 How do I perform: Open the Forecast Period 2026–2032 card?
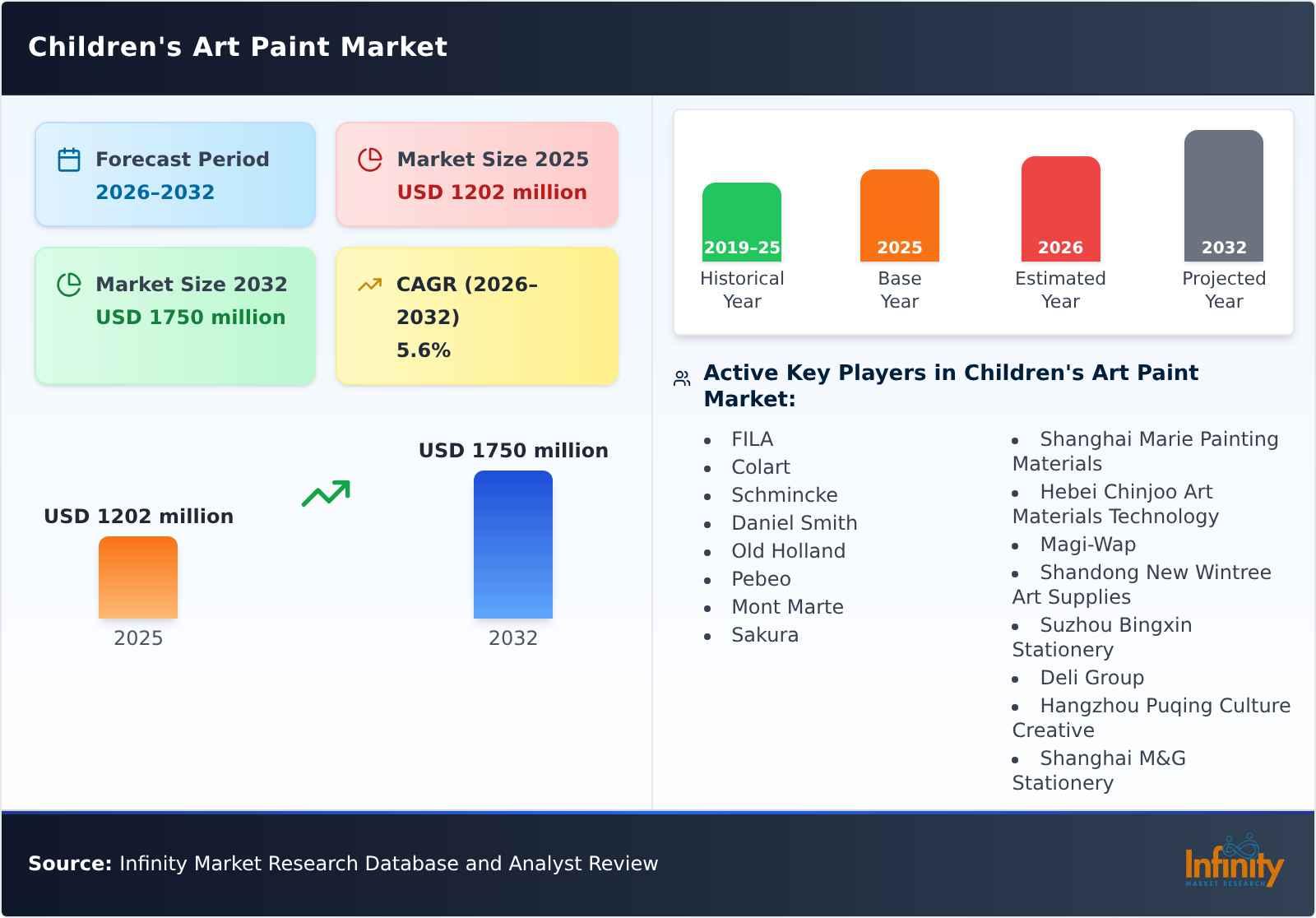coord(175,174)
